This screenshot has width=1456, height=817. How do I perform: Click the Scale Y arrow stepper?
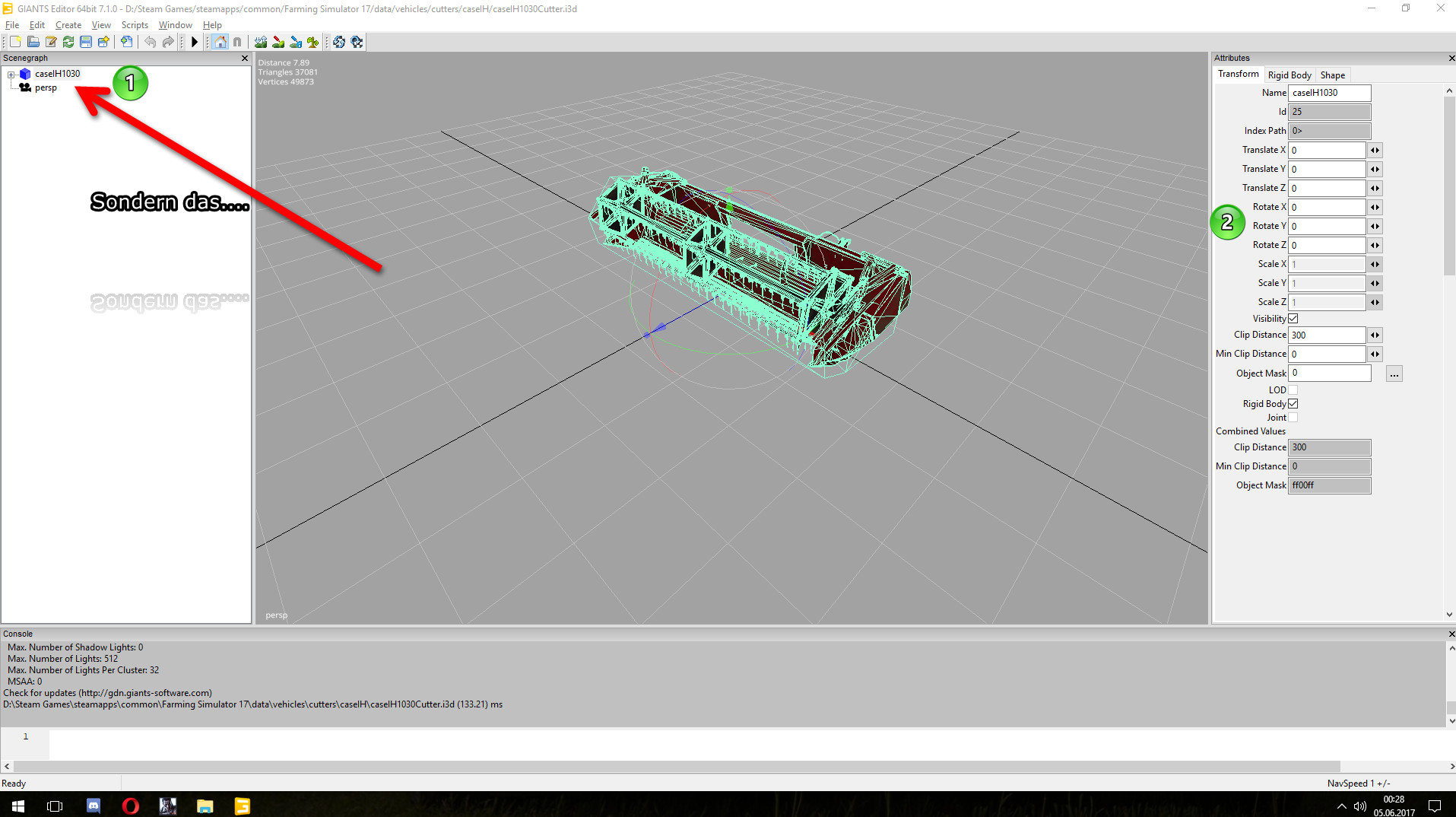pyautogui.click(x=1375, y=283)
